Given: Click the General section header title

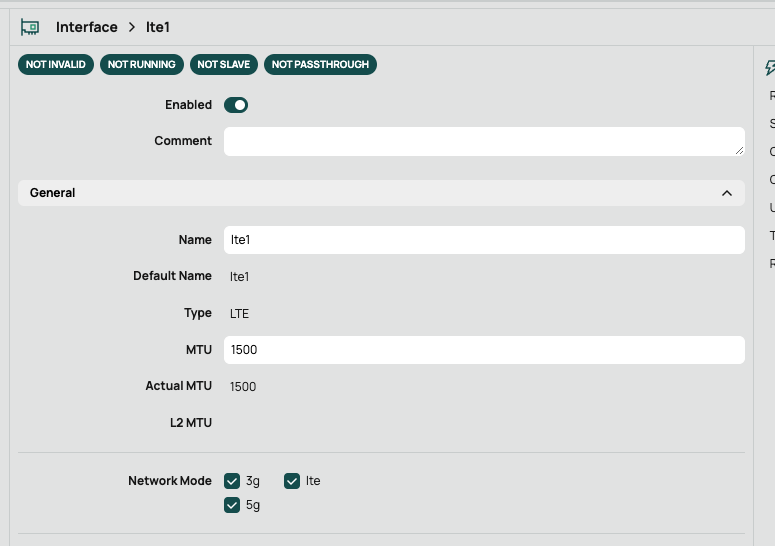Looking at the screenshot, I should point(53,193).
